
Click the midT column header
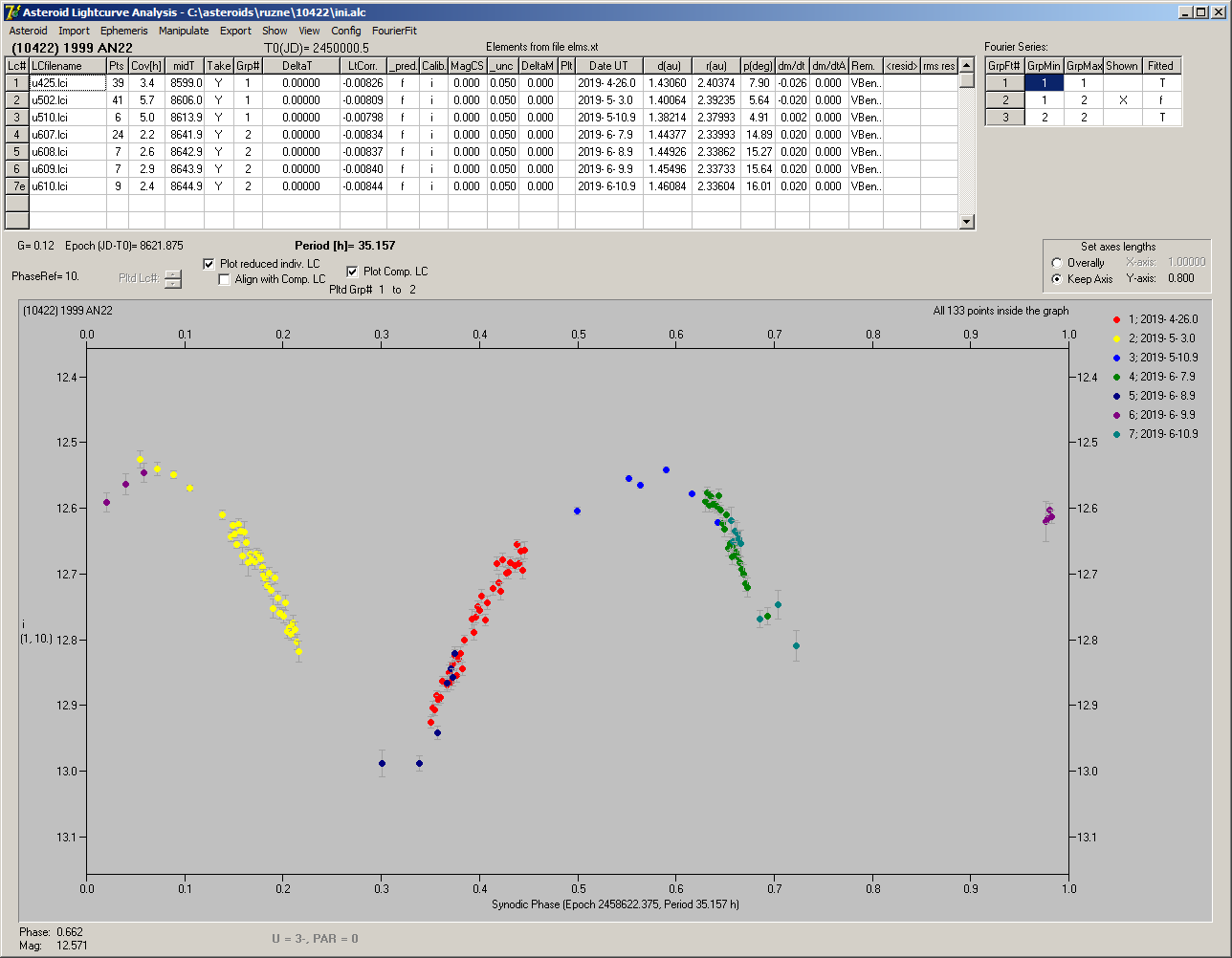point(185,66)
